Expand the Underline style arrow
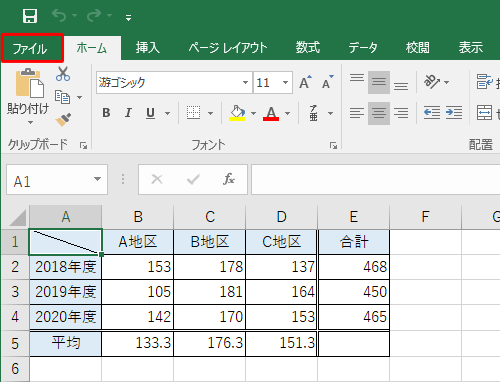Screen dimensions: 500x382 167,114
